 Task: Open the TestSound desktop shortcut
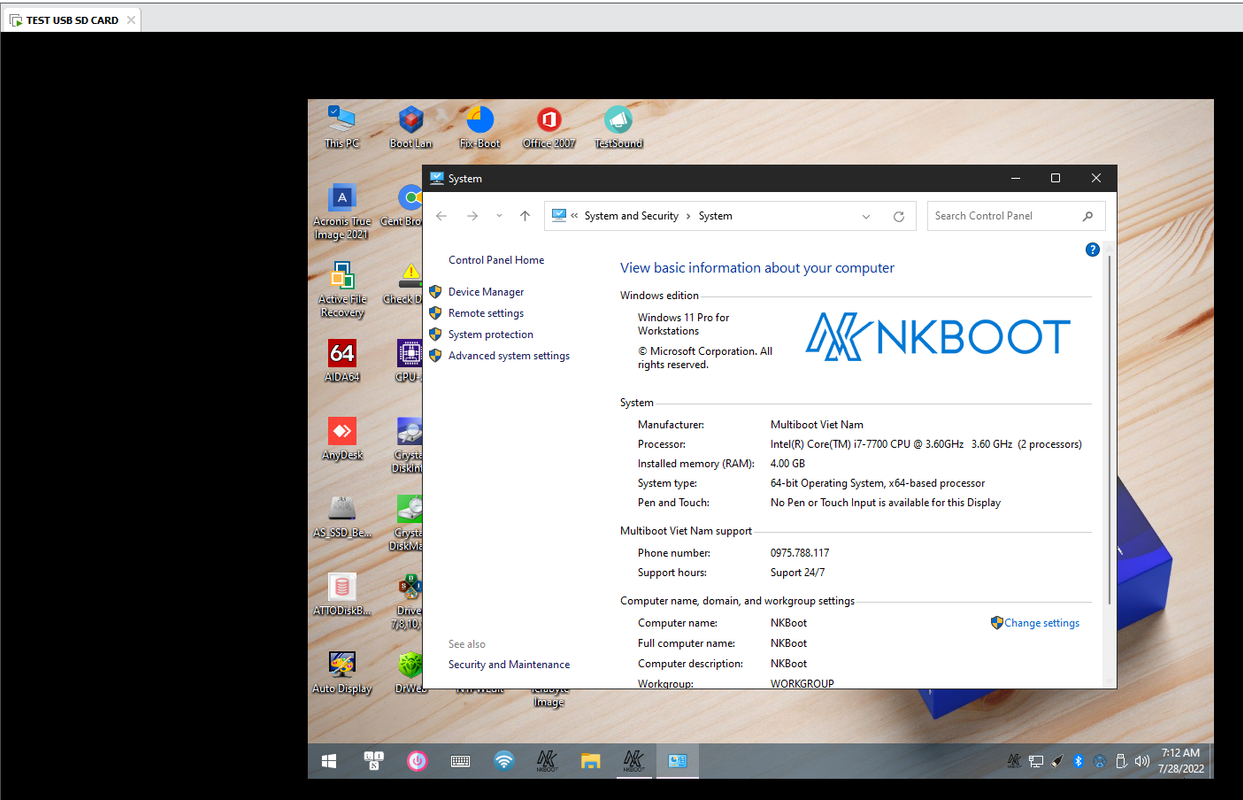(x=618, y=127)
